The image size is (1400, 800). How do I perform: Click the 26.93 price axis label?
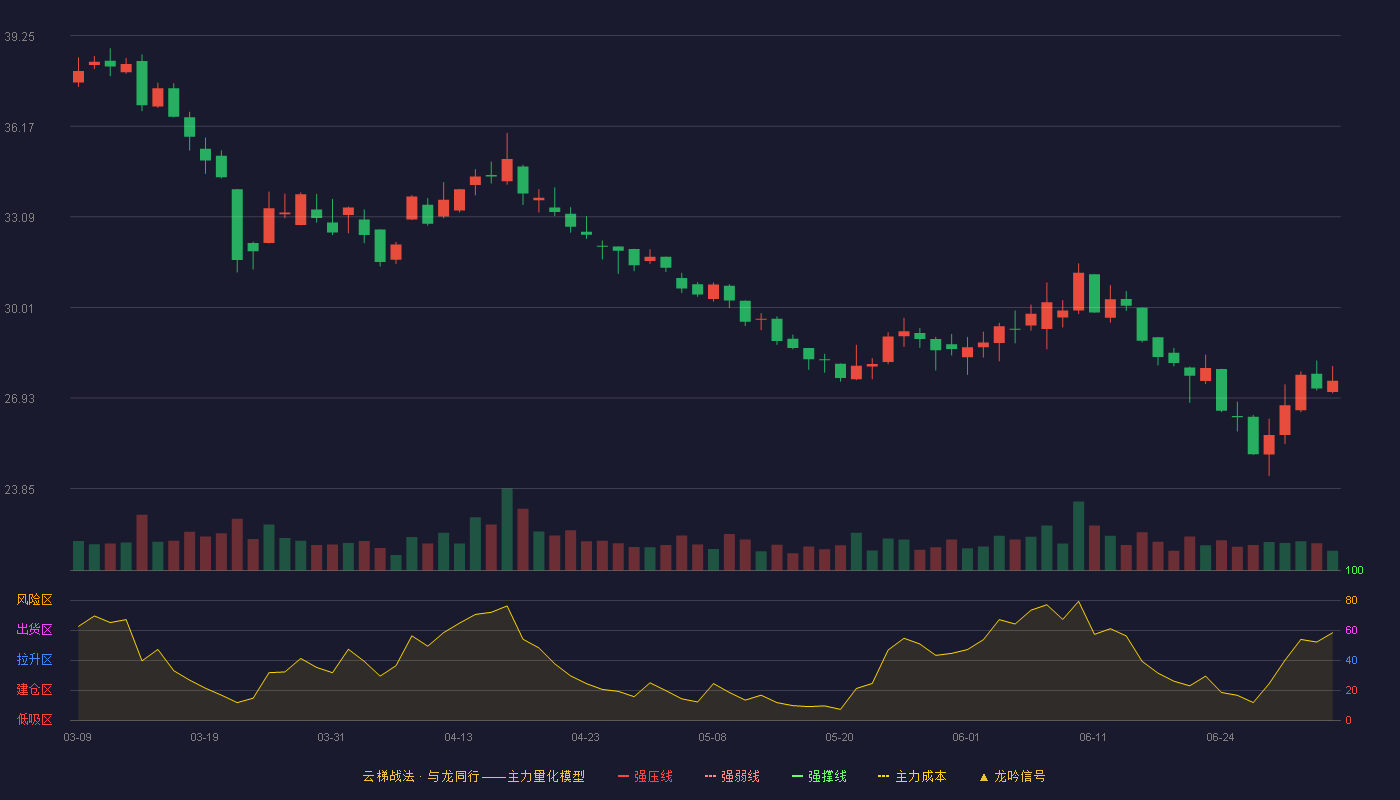click(x=19, y=398)
